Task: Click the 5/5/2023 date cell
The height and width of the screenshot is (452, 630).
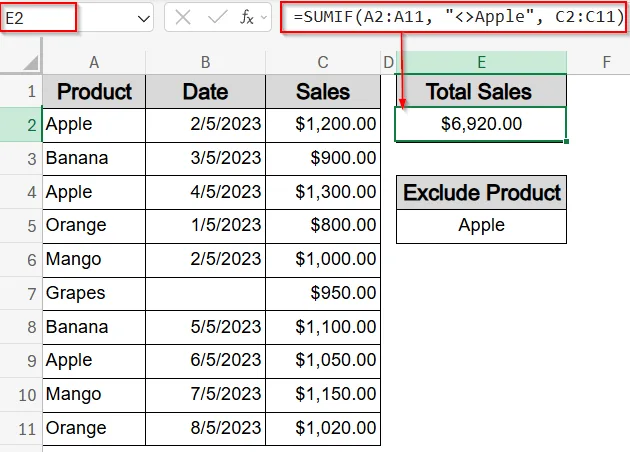Action: click(205, 327)
